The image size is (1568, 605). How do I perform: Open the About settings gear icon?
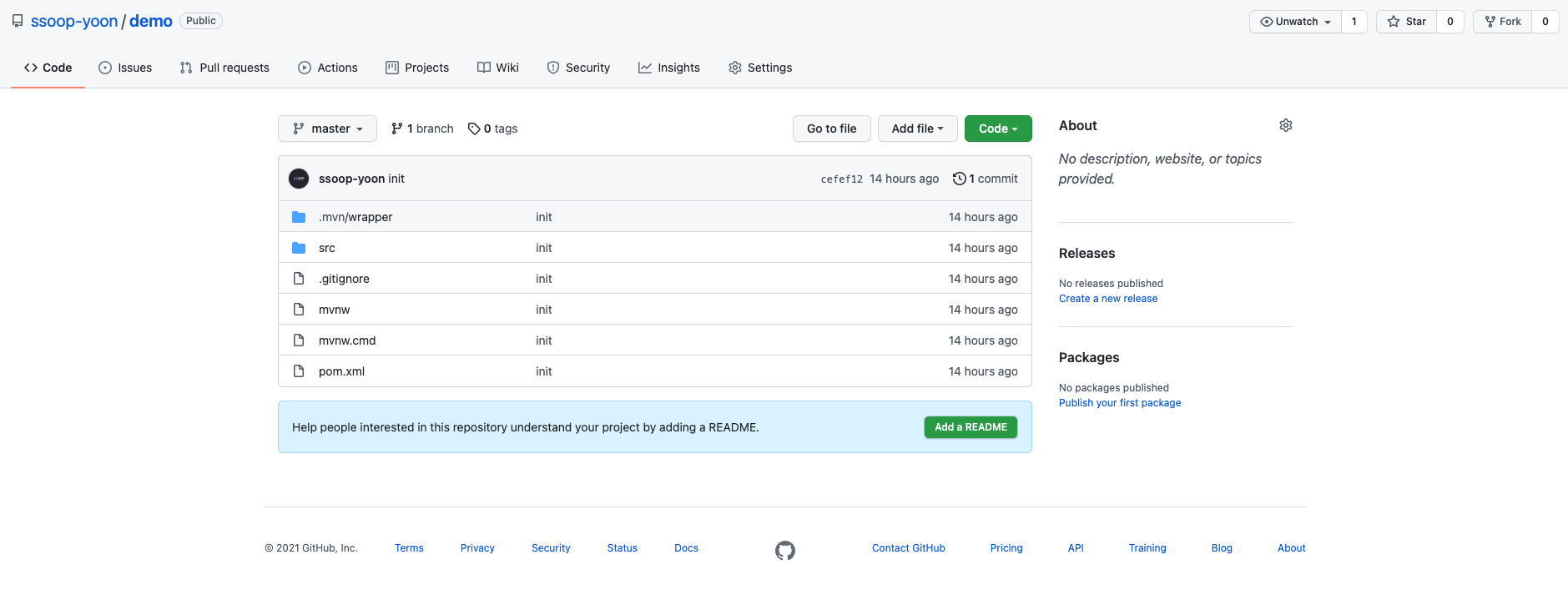point(1285,125)
